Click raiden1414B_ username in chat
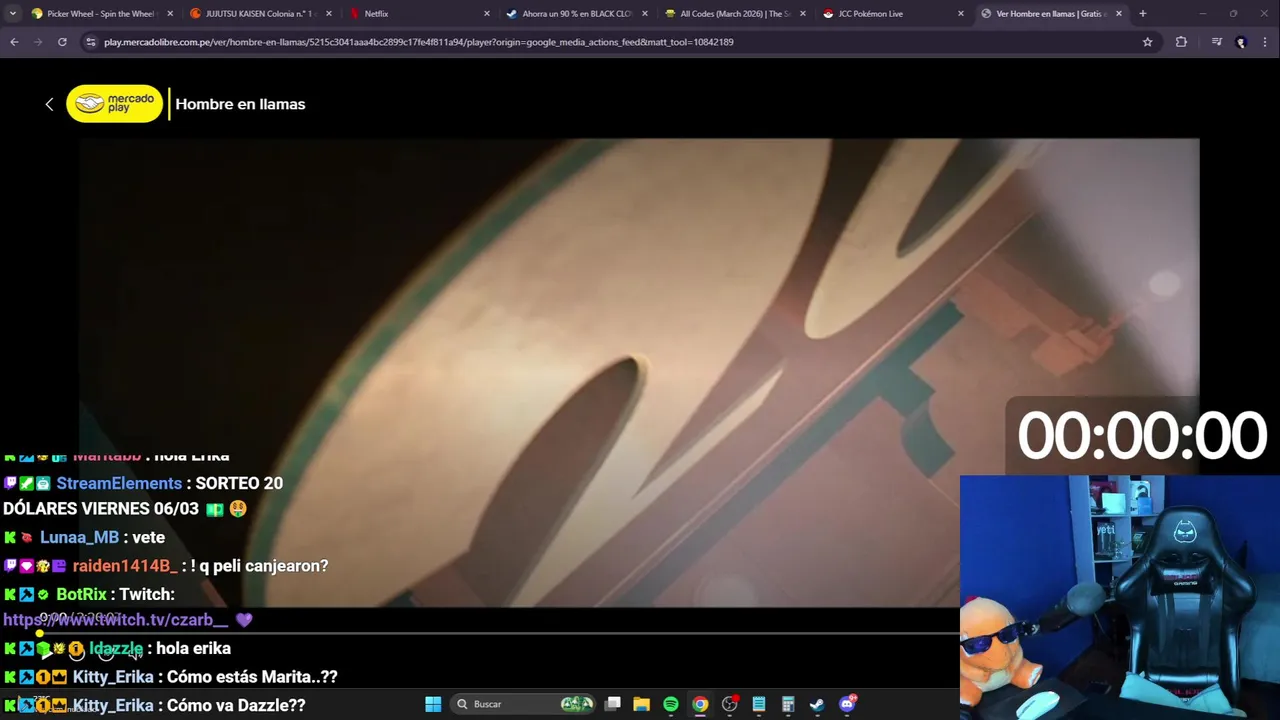The image size is (1280, 720). (x=125, y=566)
